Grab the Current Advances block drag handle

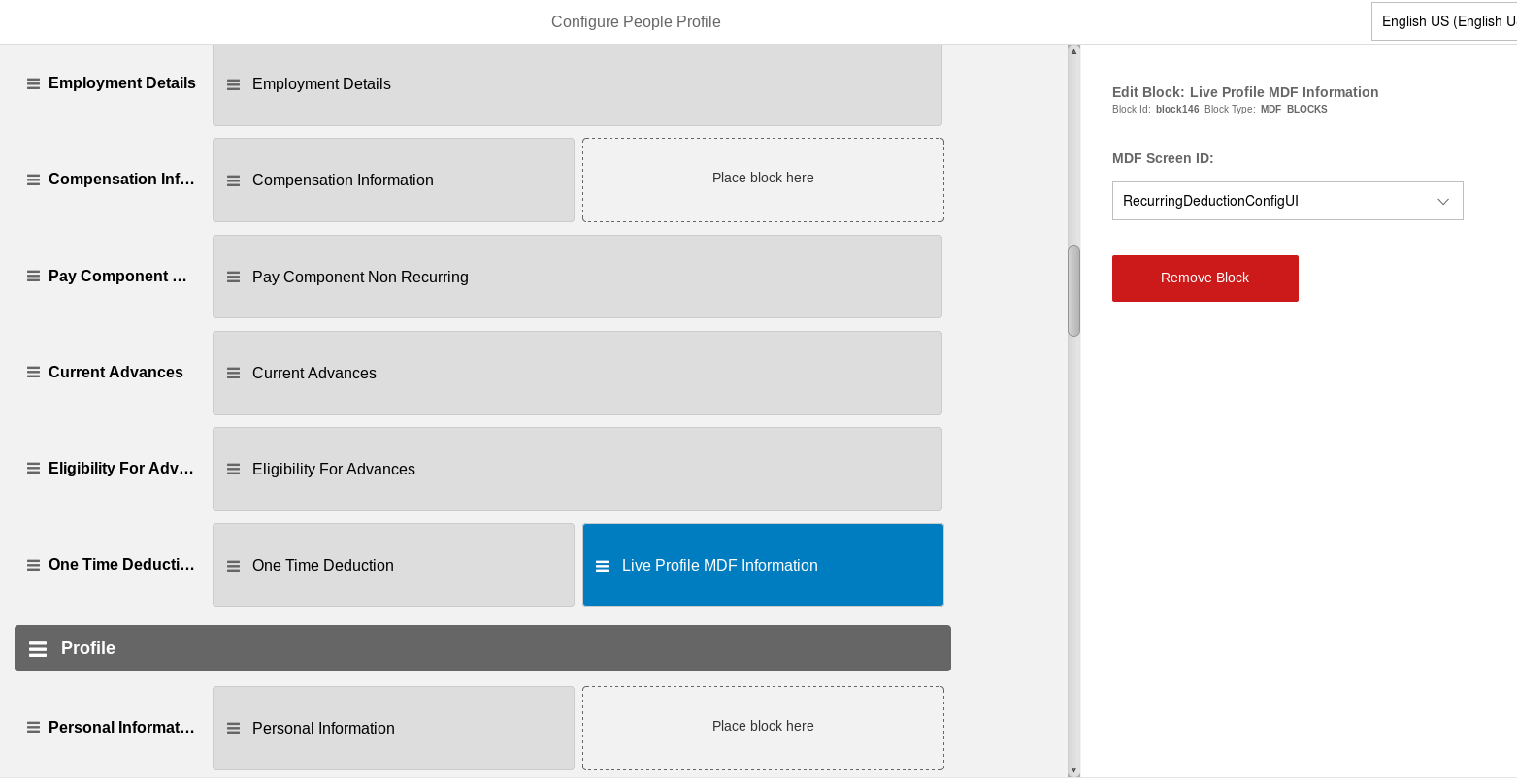[233, 373]
